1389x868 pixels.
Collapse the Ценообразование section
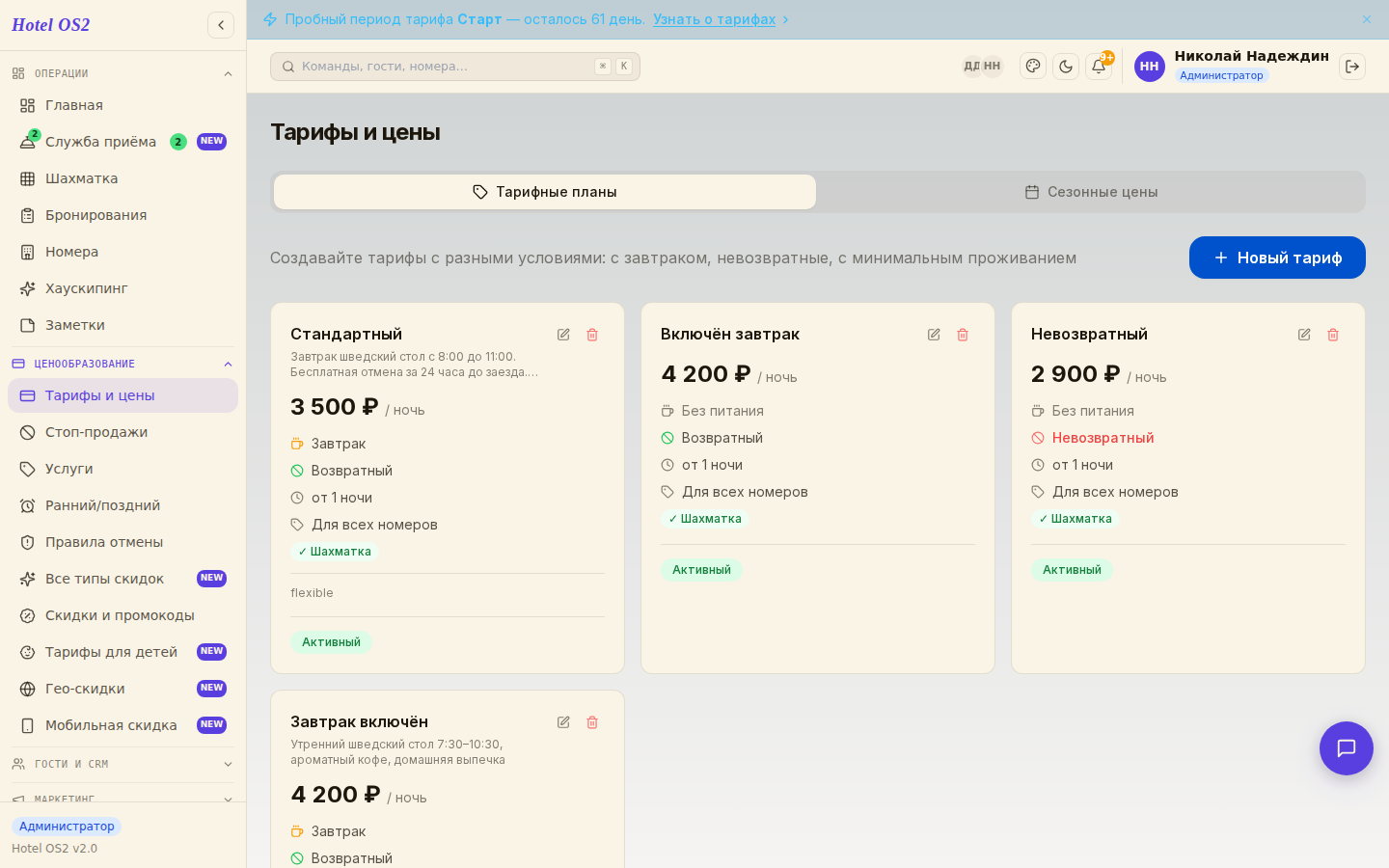click(x=228, y=365)
